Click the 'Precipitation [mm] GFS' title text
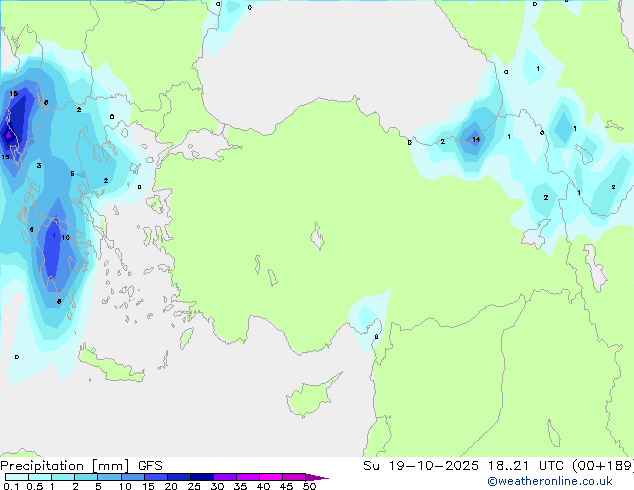Image resolution: width=634 pixels, height=490 pixels. click(x=81, y=466)
